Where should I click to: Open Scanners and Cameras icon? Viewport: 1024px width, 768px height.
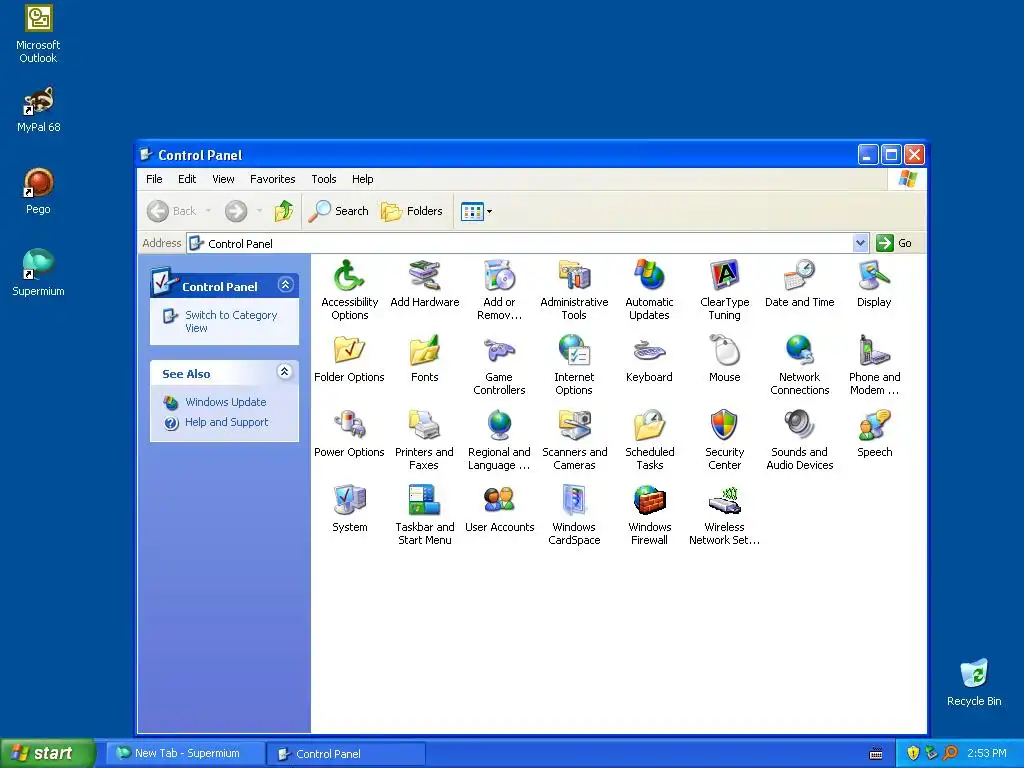tap(574, 440)
